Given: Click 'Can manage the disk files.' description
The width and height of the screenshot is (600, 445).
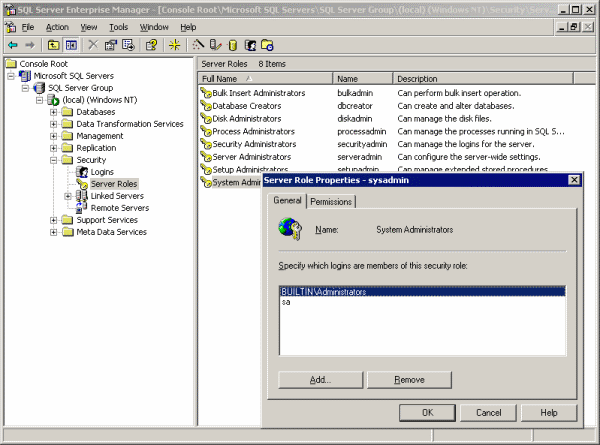Looking at the screenshot, I should point(444,119).
